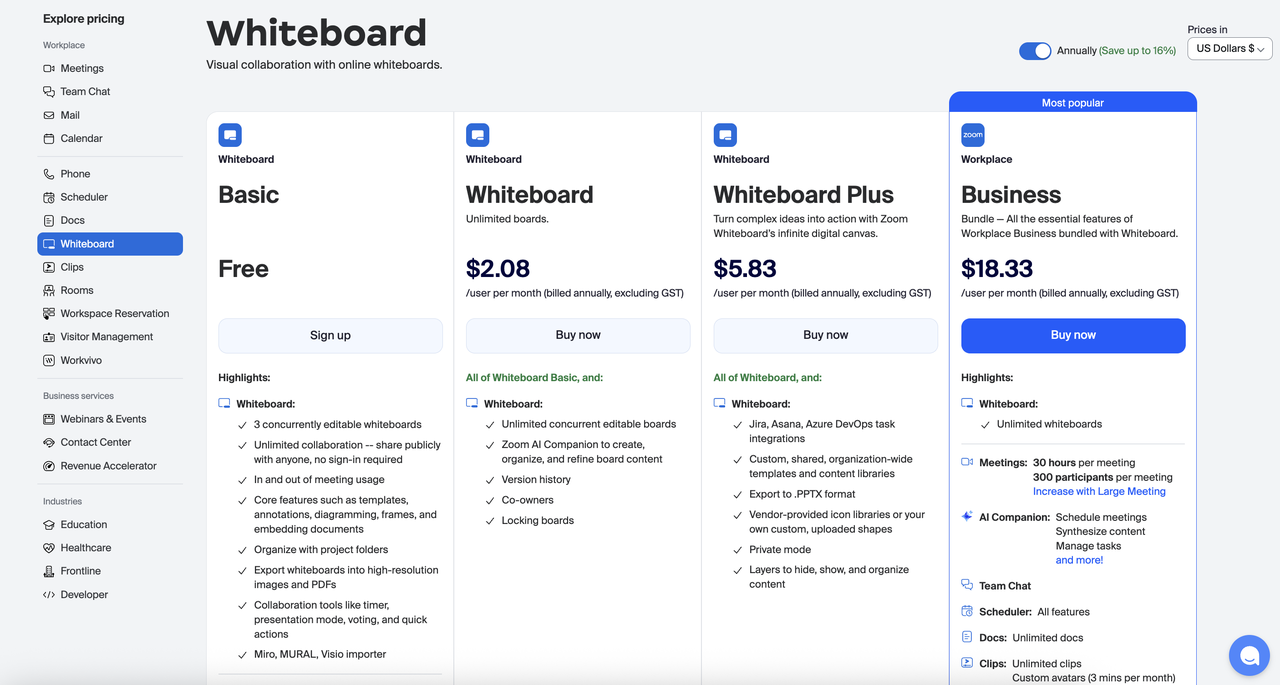Click Buy now for Whiteboard Plus
1280x685 pixels.
click(x=825, y=336)
